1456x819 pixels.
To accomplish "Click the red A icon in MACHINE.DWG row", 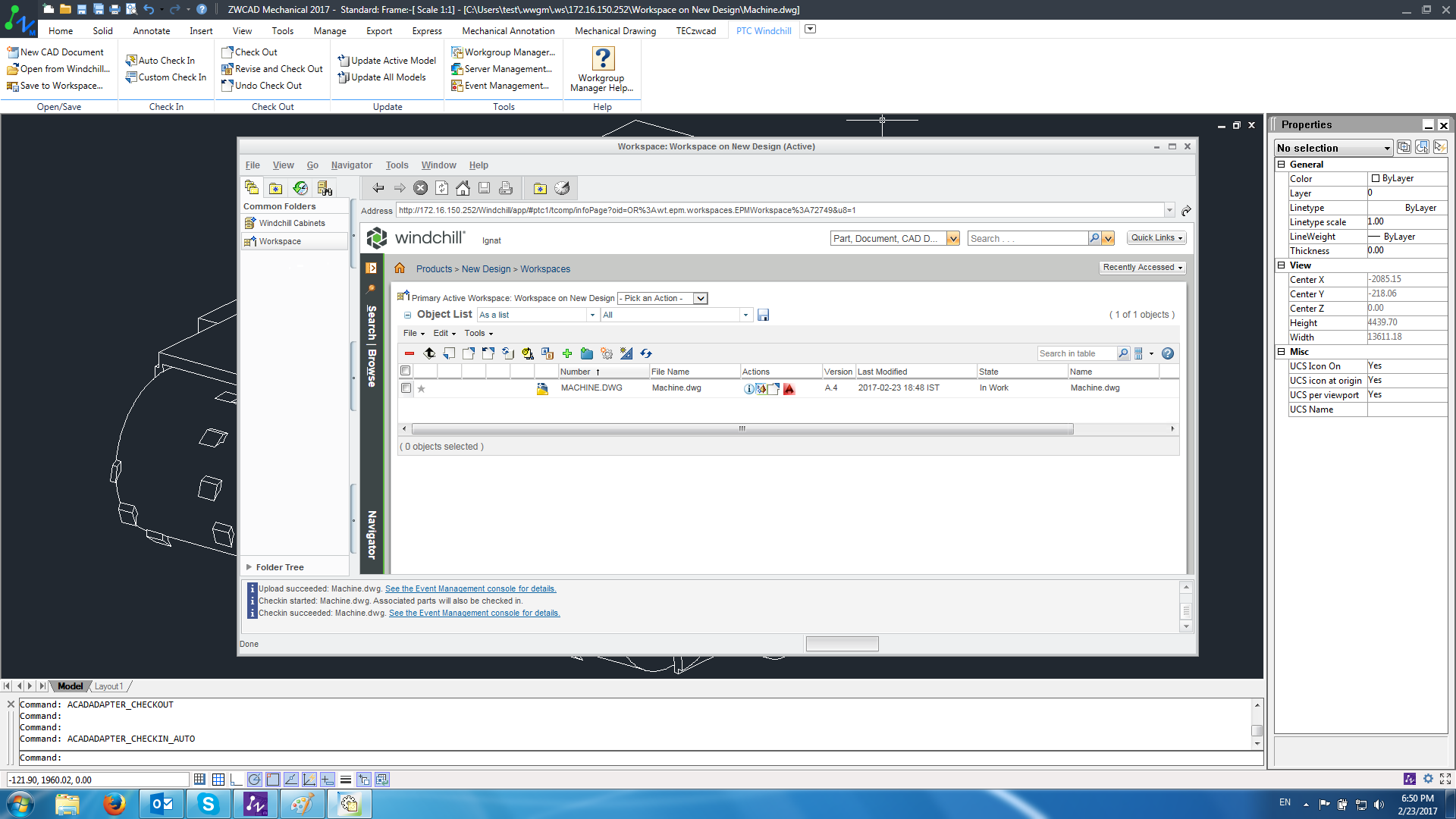I will pos(789,388).
